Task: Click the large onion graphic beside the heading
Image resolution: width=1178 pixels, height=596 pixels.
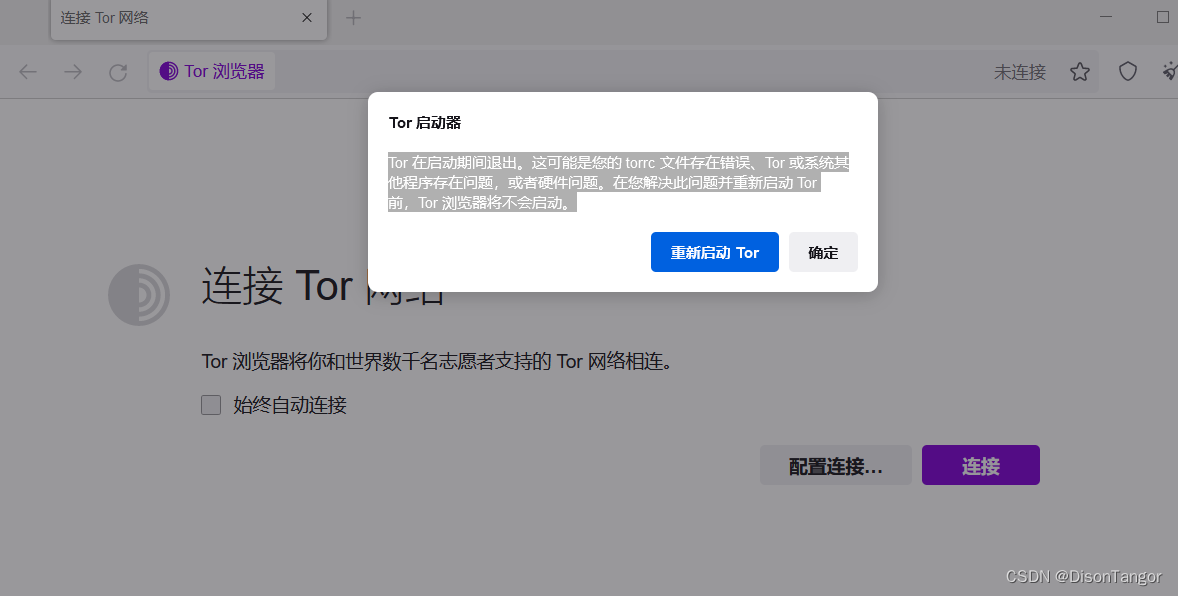Action: click(139, 295)
